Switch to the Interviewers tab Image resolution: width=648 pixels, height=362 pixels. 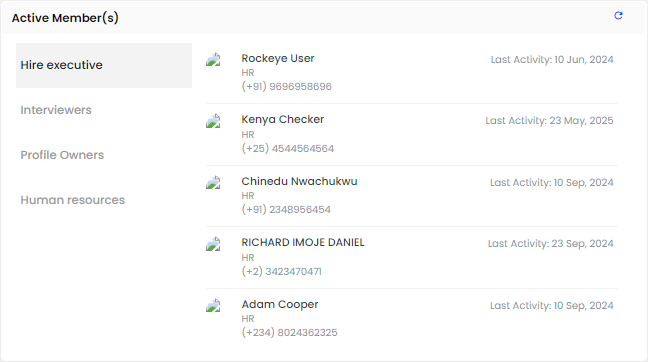tap(56, 110)
